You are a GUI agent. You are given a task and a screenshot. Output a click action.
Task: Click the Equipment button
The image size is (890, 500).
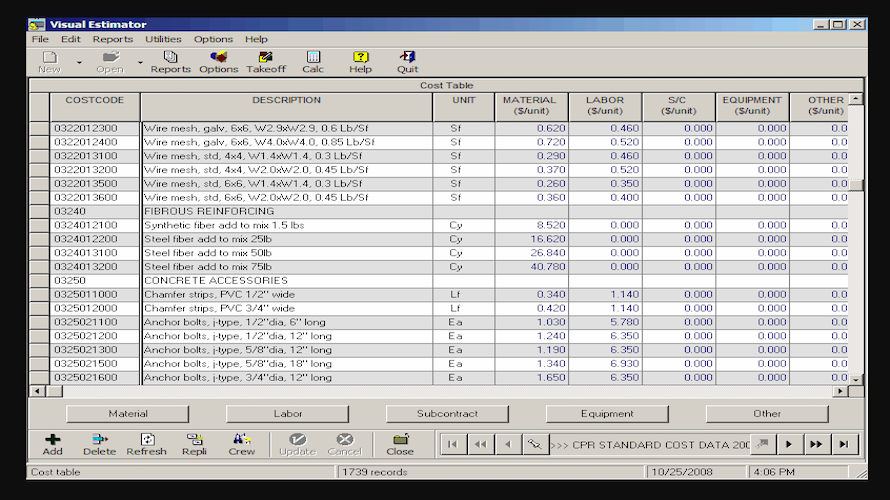607,413
